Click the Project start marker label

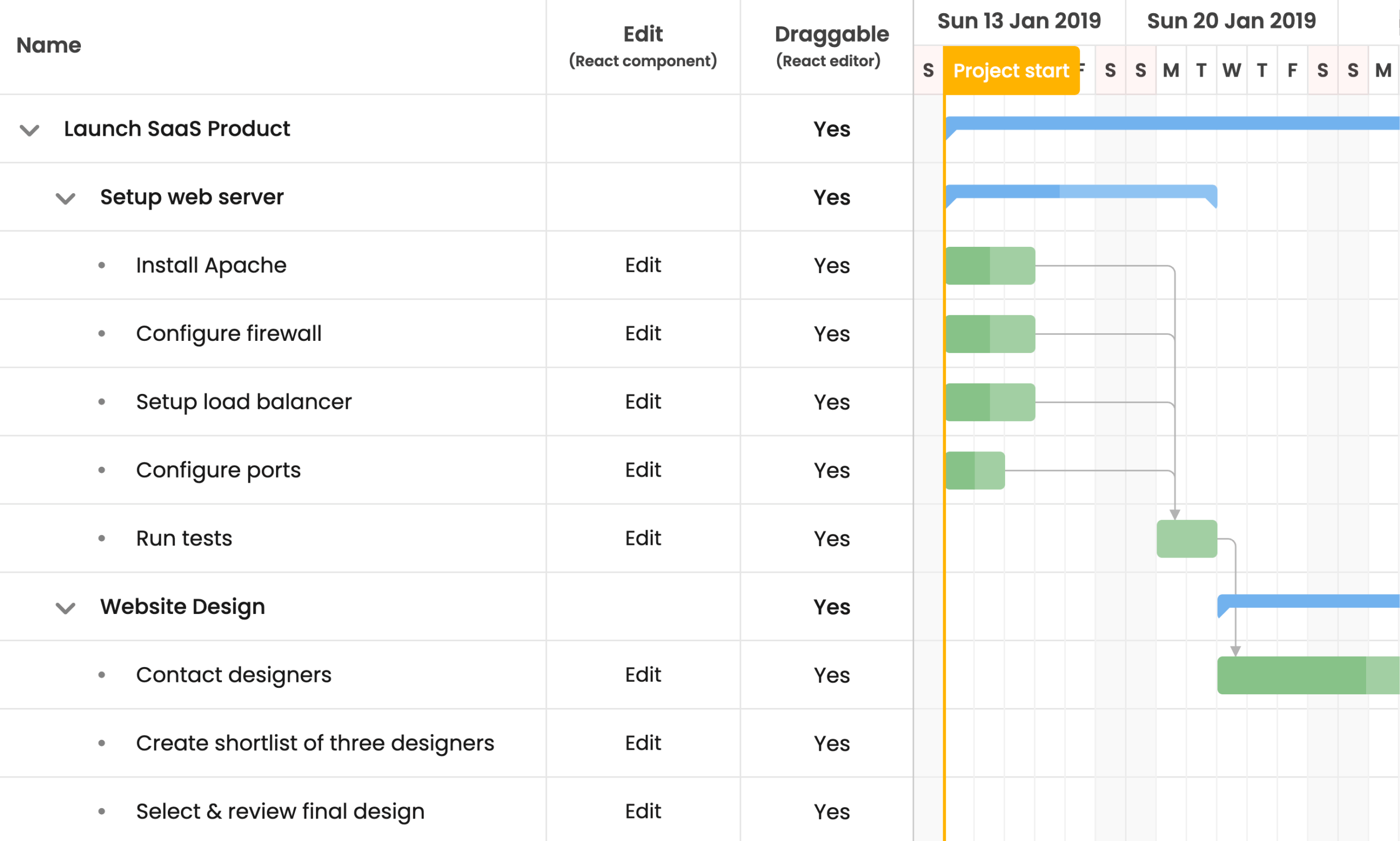pos(1011,71)
